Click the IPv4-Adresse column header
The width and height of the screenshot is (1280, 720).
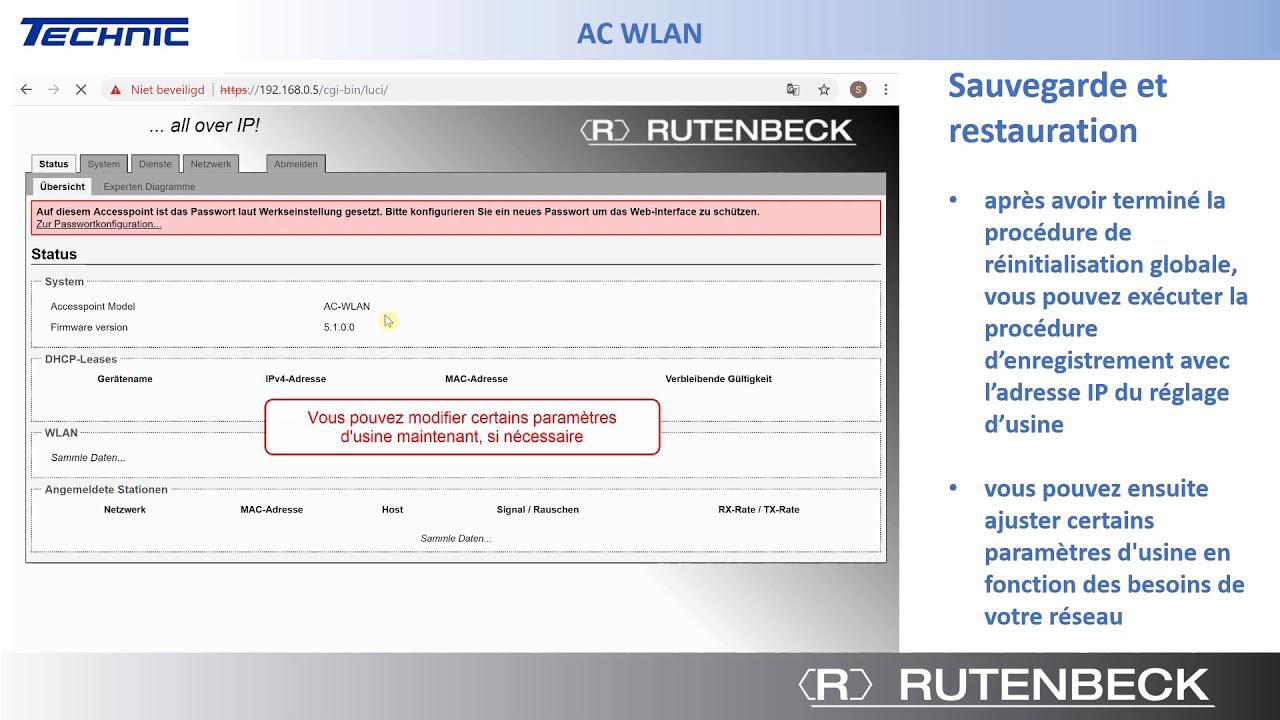point(296,379)
